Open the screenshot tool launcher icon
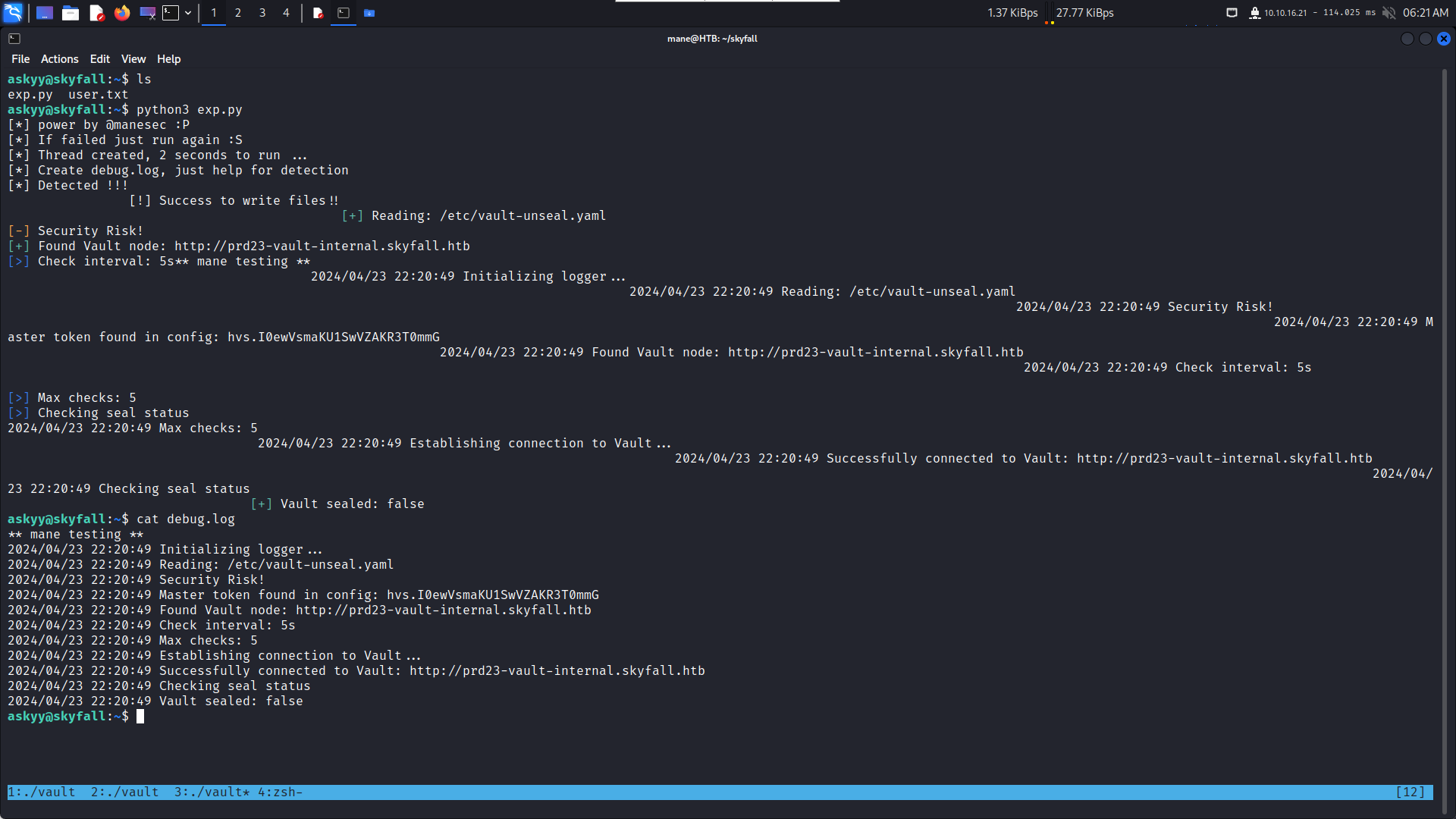 [x=148, y=13]
